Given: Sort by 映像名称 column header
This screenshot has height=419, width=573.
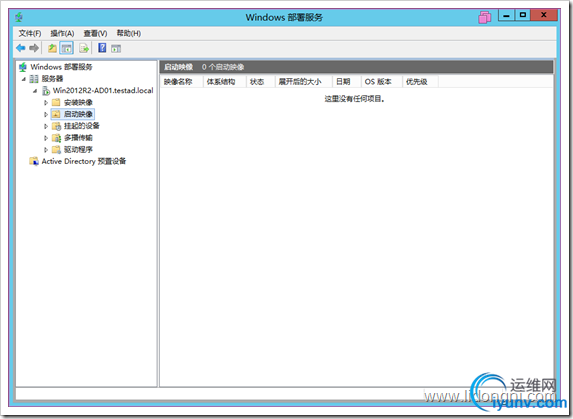Looking at the screenshot, I should tap(182, 81).
